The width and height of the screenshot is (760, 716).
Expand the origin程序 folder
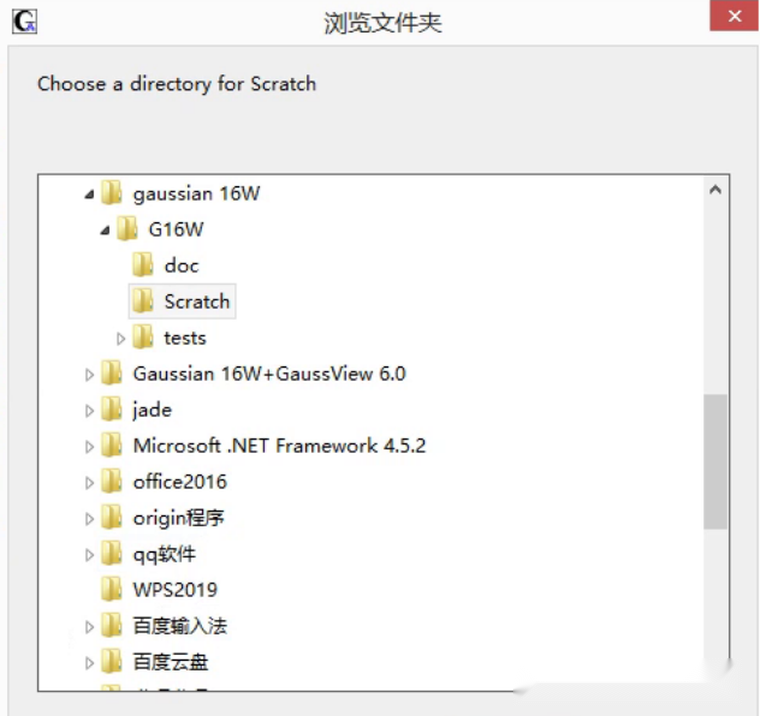pos(89,519)
